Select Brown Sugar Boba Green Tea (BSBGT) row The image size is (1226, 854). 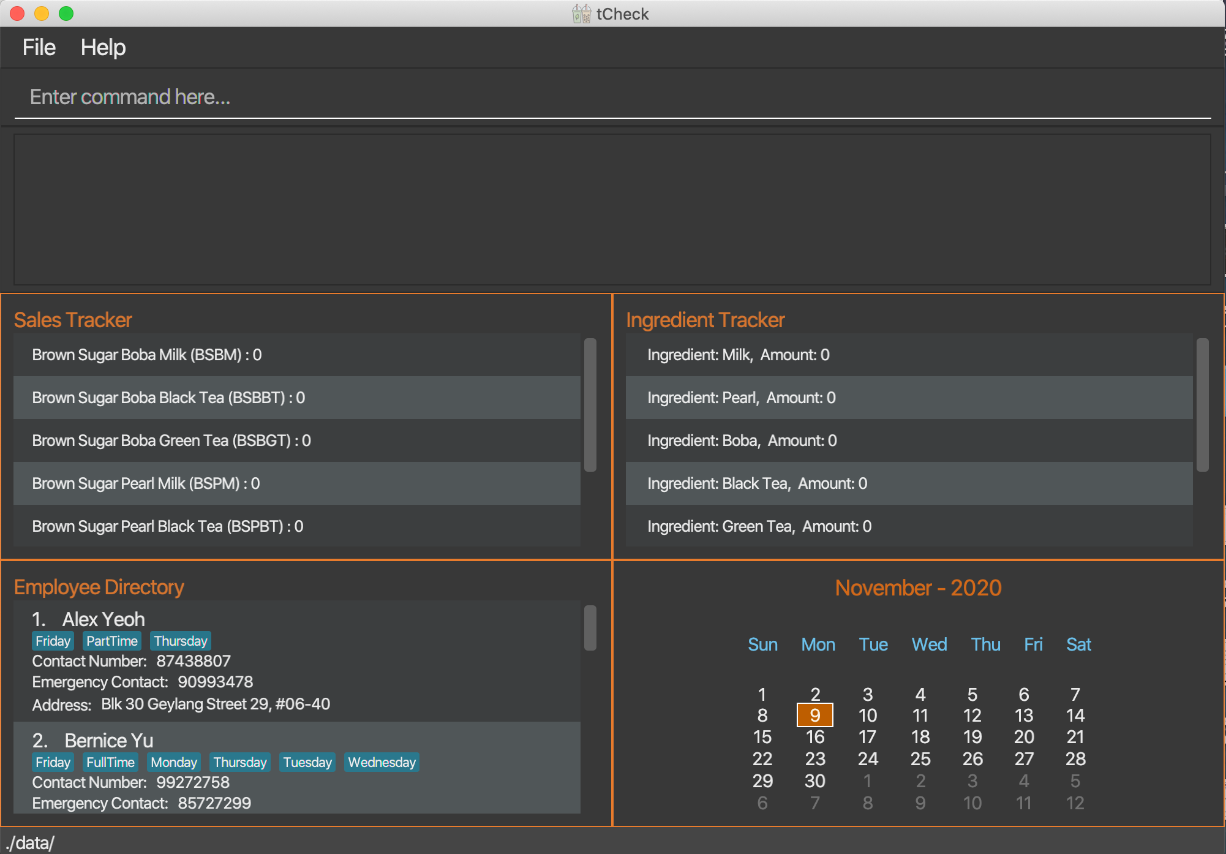(x=297, y=441)
